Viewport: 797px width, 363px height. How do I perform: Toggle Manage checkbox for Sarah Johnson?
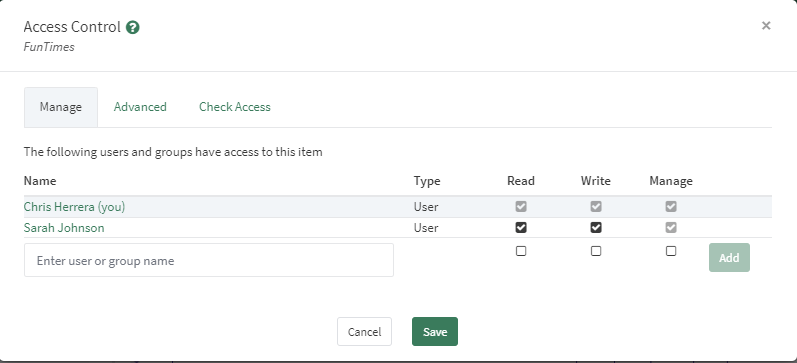coord(671,227)
